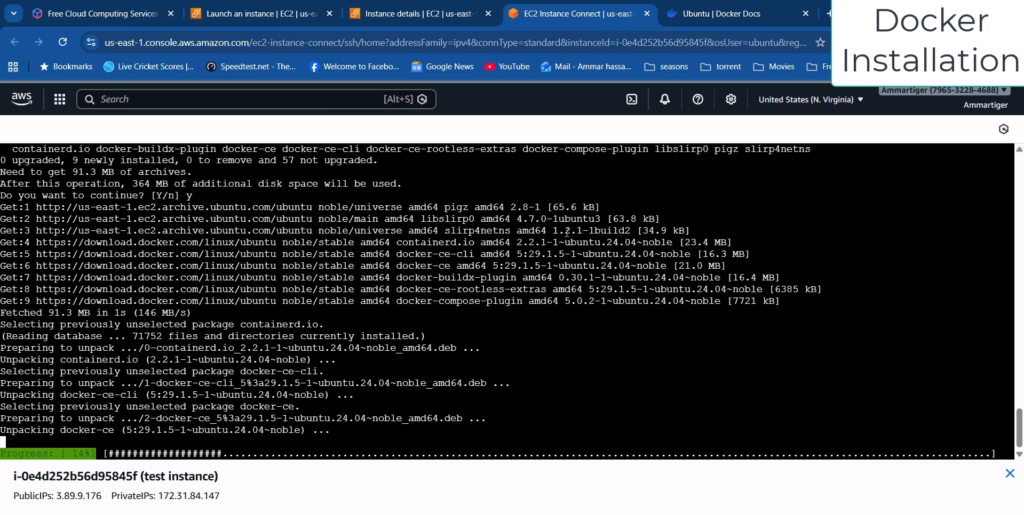Open the Google News bookmark

point(442,67)
